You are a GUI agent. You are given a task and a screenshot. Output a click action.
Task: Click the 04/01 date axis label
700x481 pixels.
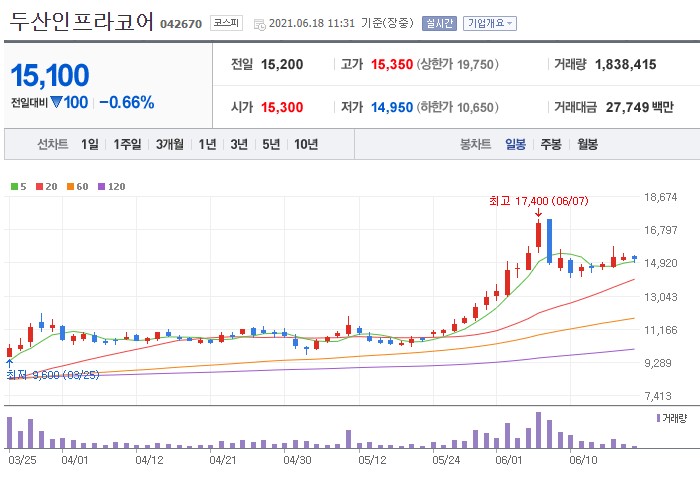pos(75,460)
